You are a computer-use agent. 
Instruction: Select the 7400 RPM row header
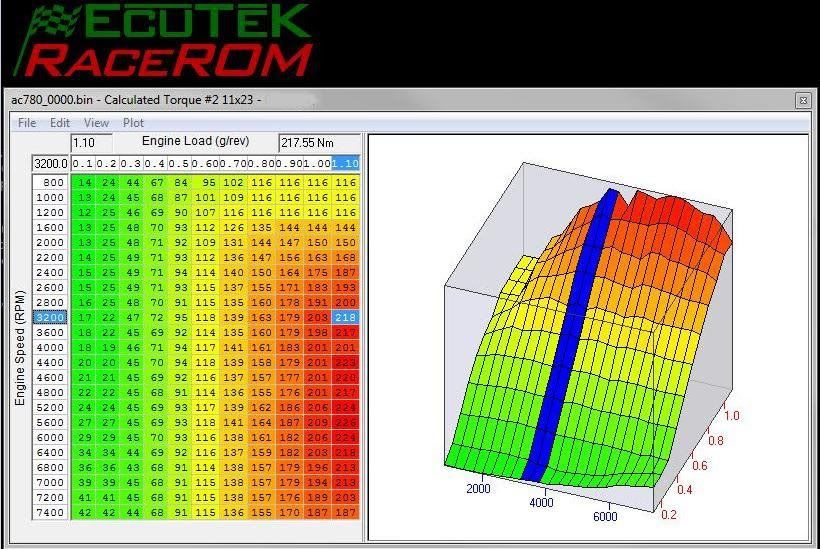coord(51,512)
